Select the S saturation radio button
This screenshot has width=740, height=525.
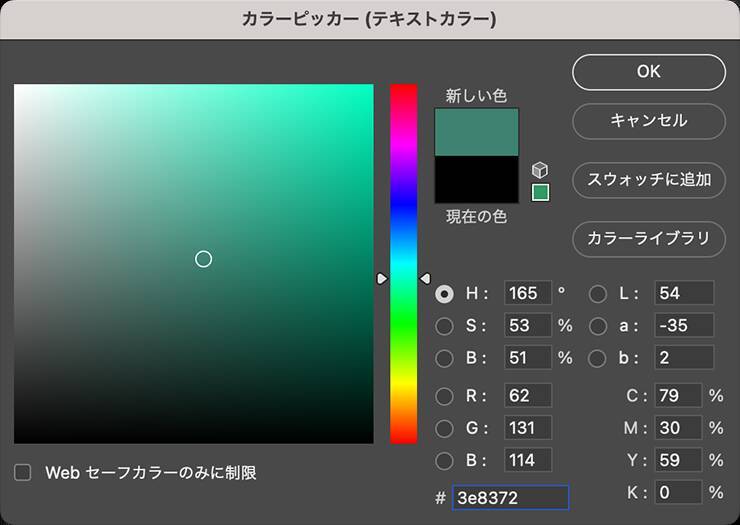click(x=445, y=326)
